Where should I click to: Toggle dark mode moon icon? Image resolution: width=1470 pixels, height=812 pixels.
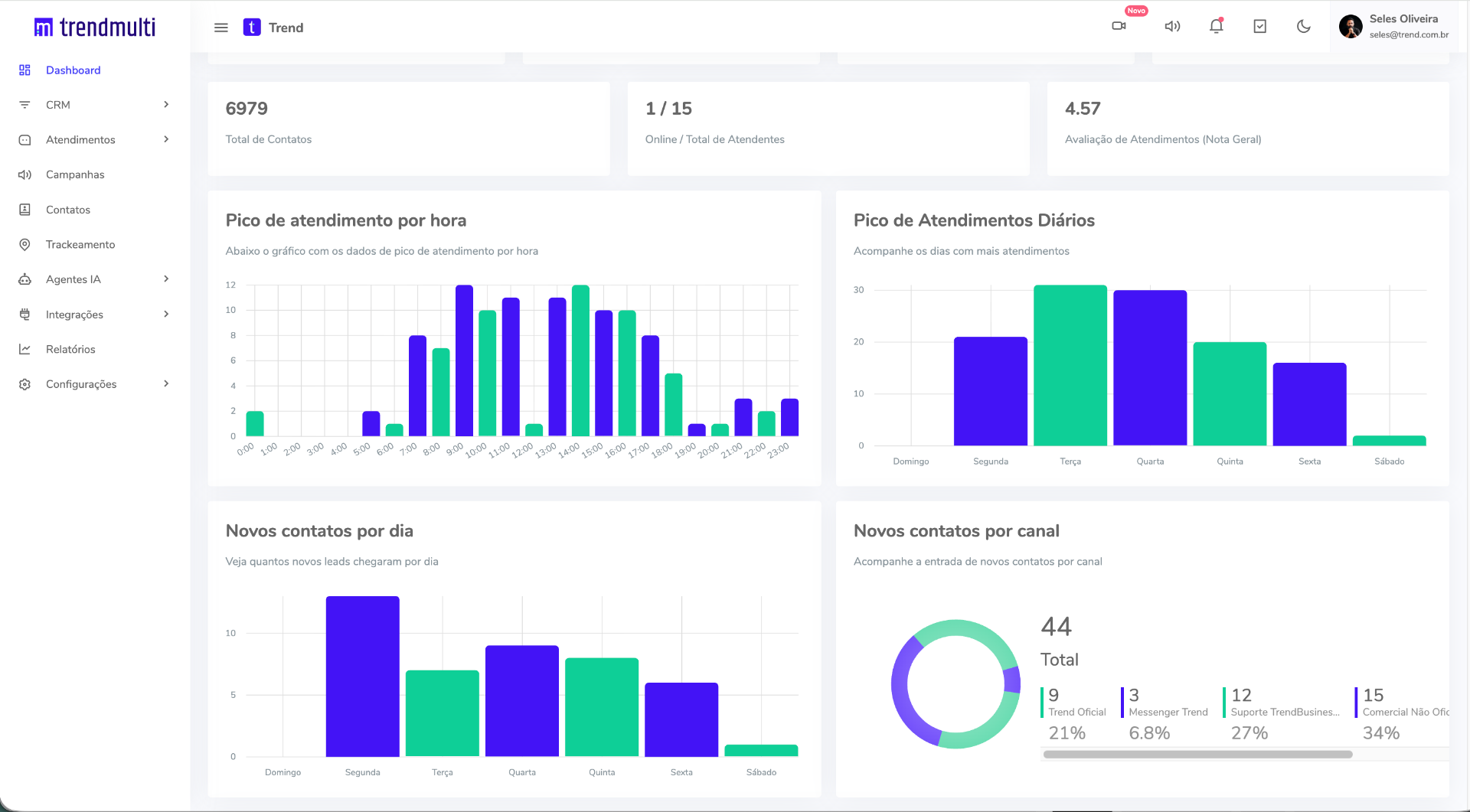point(1303,27)
